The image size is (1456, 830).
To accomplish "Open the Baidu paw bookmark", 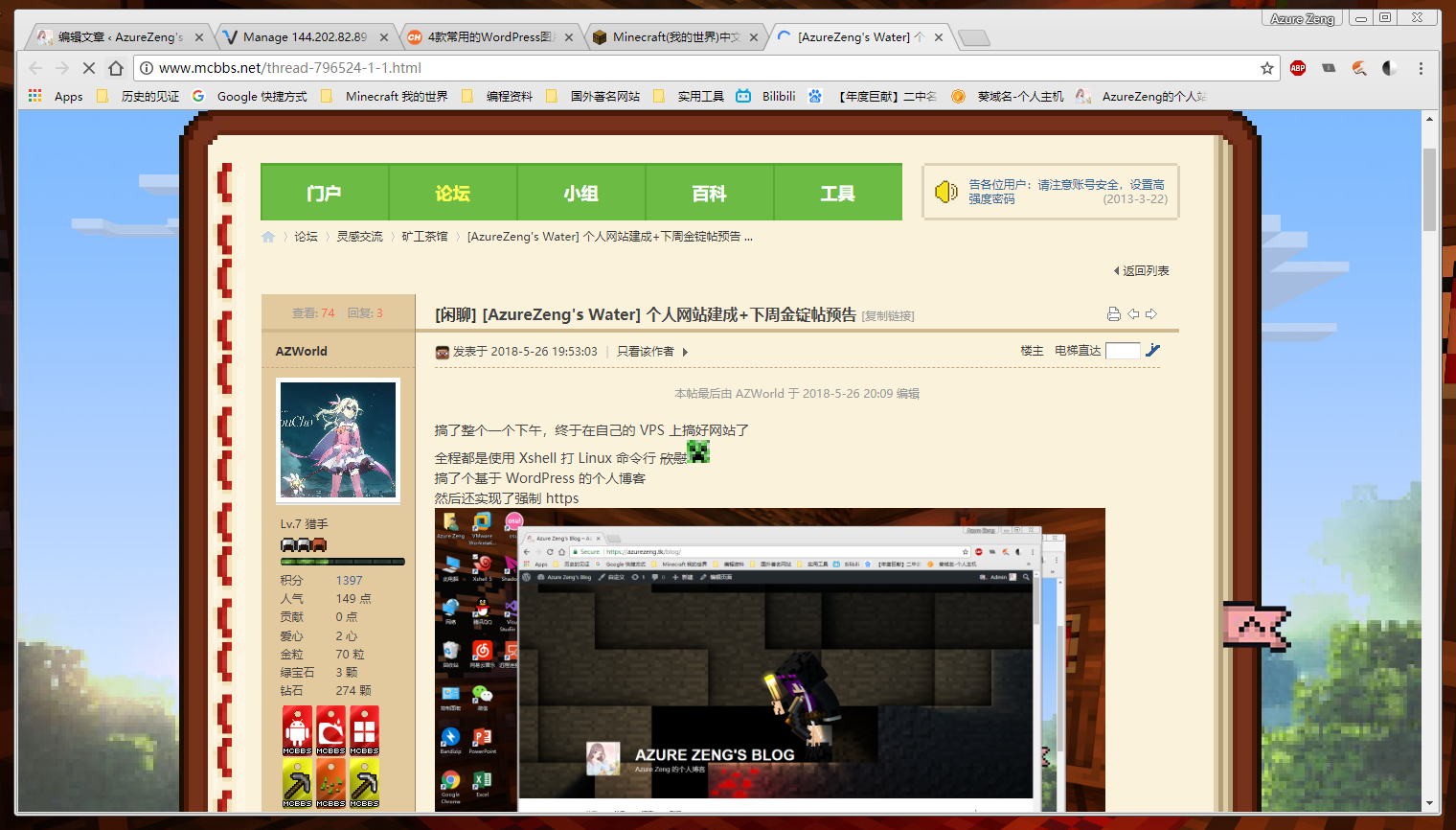I will coord(815,96).
